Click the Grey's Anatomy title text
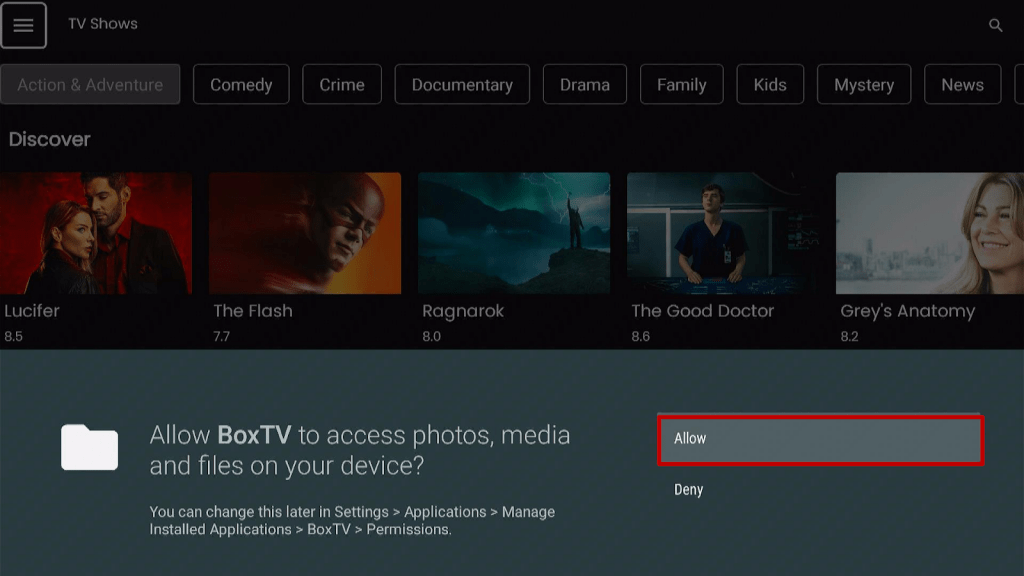 [x=908, y=312]
